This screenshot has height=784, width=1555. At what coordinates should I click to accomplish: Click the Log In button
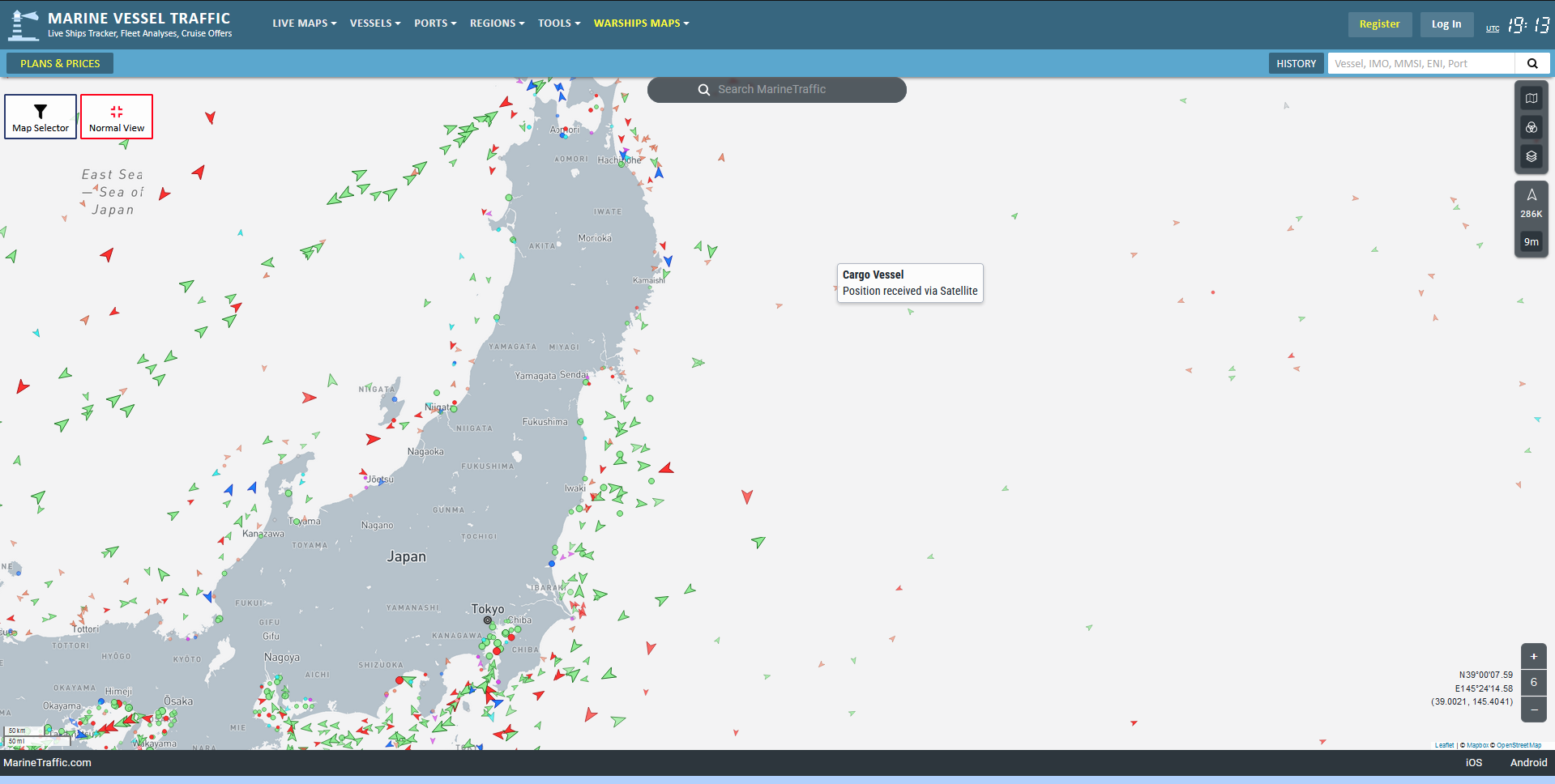1446,24
